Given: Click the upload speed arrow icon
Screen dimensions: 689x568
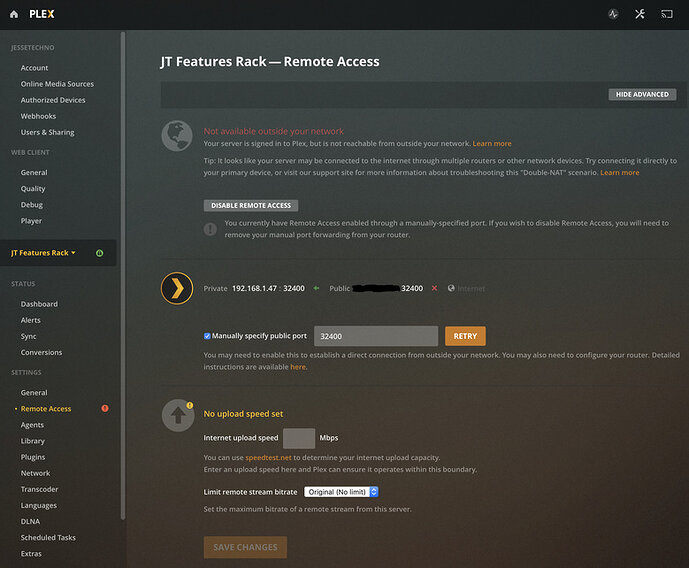Looking at the screenshot, I should (x=178, y=415).
